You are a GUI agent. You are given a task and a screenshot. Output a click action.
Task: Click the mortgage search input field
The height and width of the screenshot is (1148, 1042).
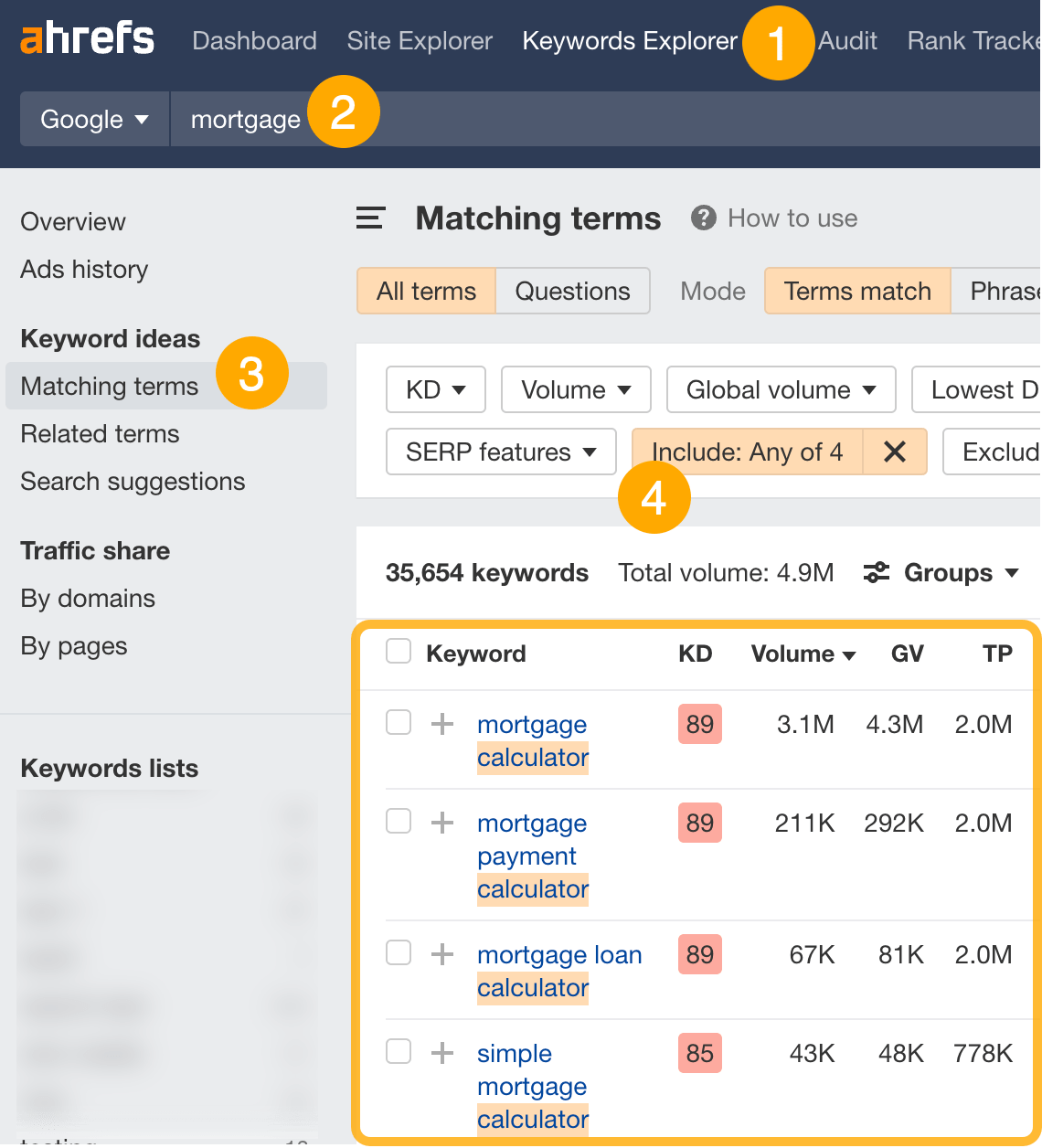pos(245,119)
